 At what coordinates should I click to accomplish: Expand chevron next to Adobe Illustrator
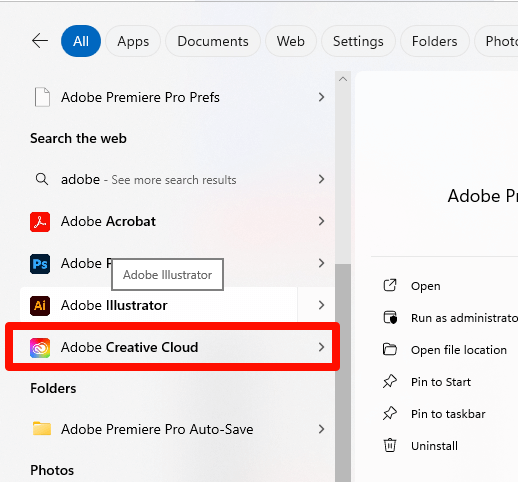click(321, 305)
